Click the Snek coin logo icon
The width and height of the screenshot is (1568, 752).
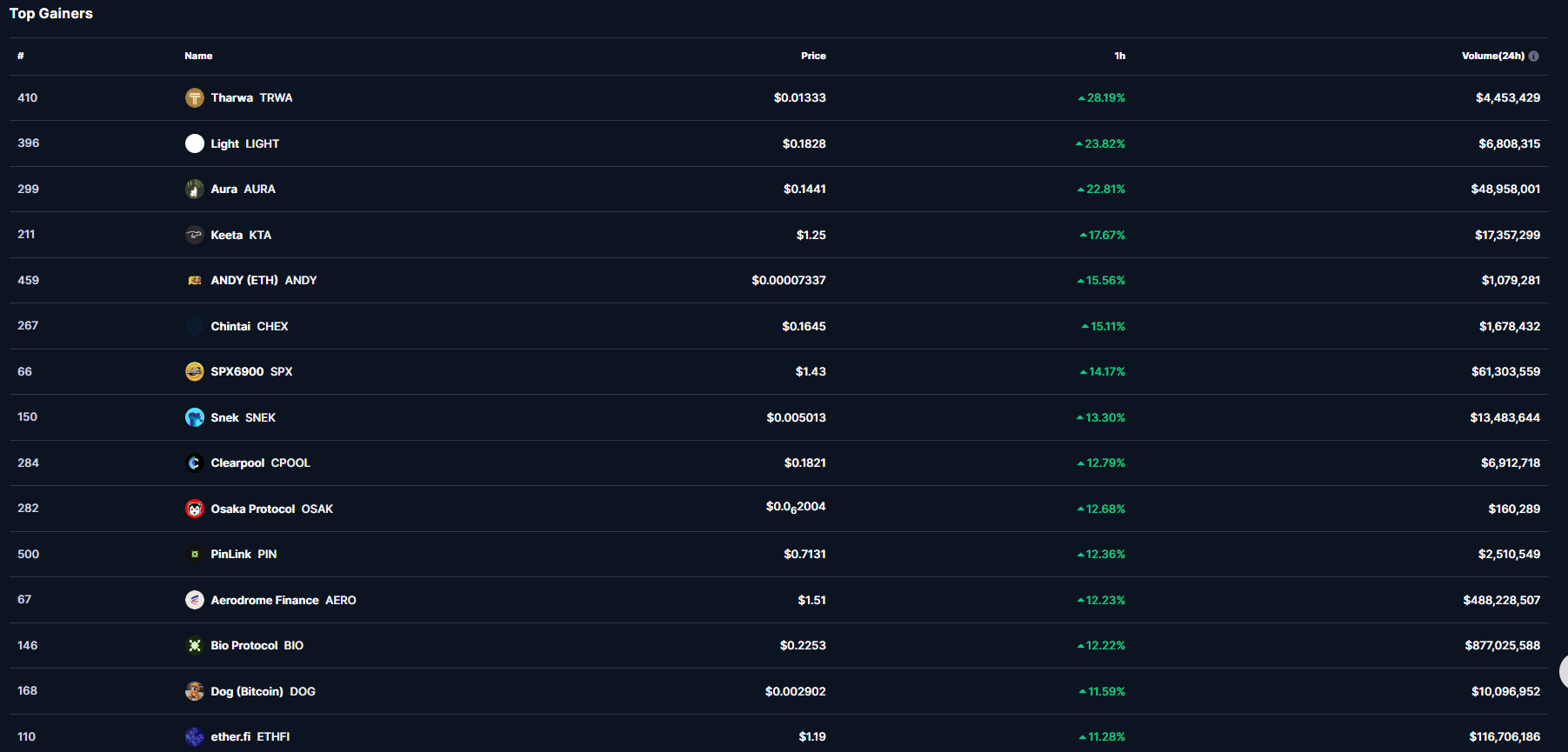click(x=195, y=417)
